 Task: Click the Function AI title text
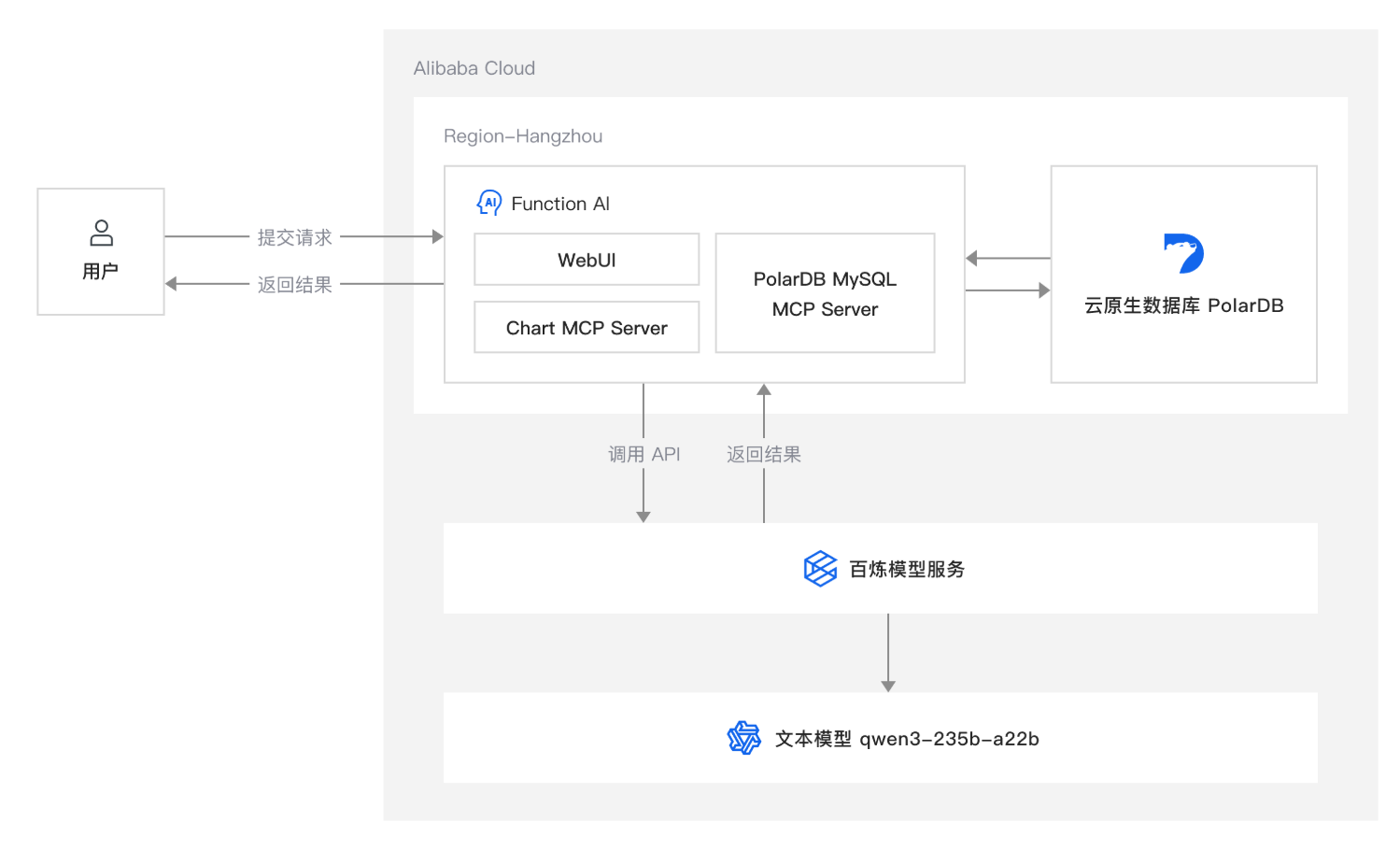(x=560, y=204)
